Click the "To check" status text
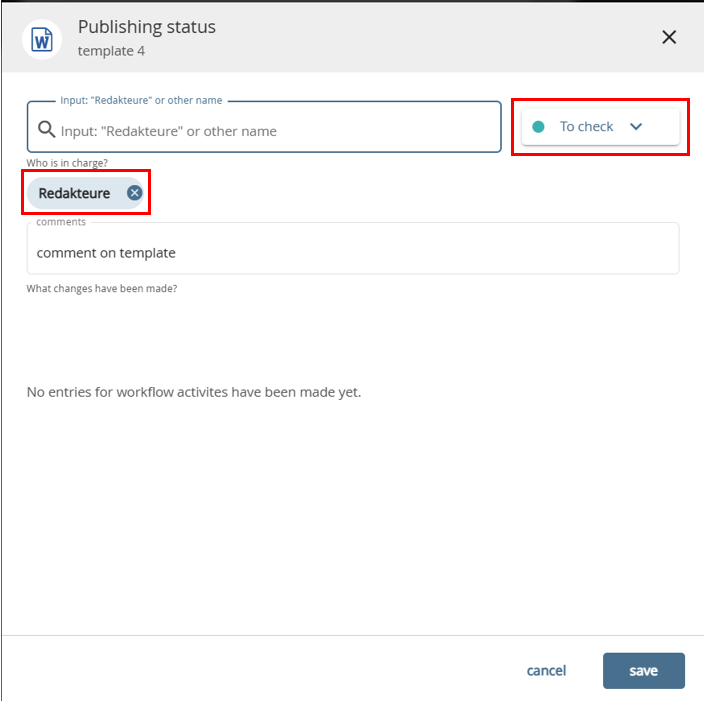The image size is (704, 701). 586,127
